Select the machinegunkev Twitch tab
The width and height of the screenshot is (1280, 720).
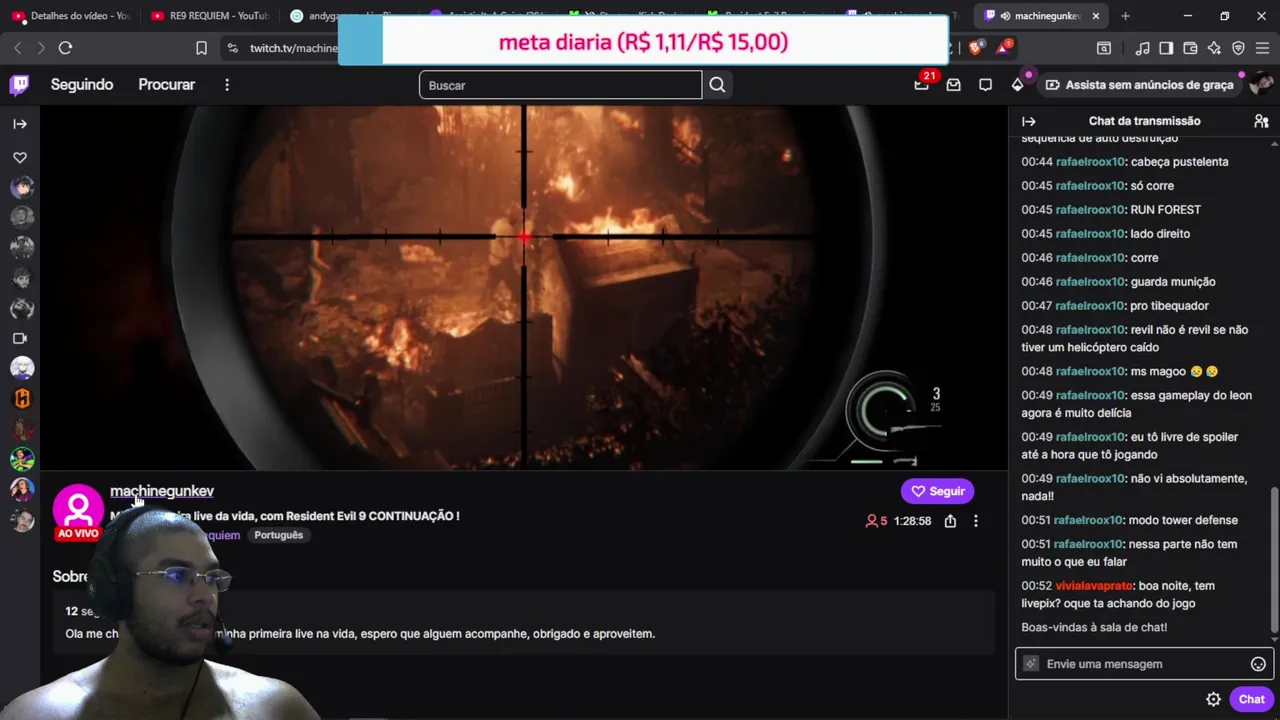pyautogui.click(x=1040, y=16)
